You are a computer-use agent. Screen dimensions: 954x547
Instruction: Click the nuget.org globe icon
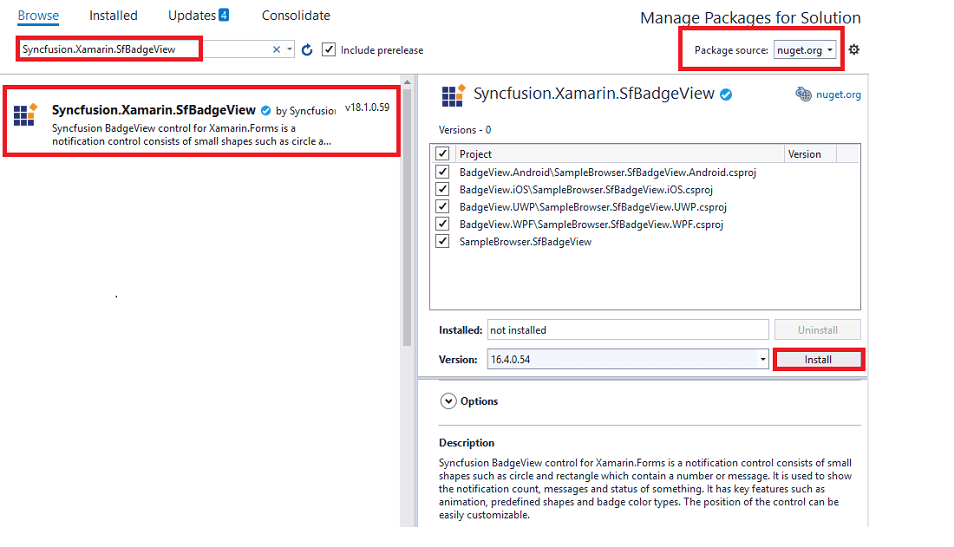click(803, 95)
